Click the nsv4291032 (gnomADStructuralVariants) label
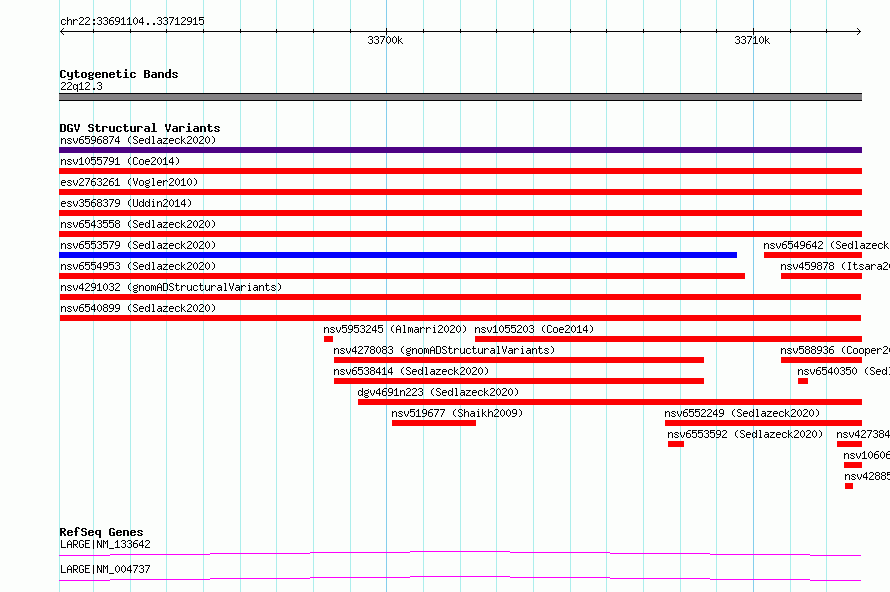890x592 pixels. tap(171, 287)
